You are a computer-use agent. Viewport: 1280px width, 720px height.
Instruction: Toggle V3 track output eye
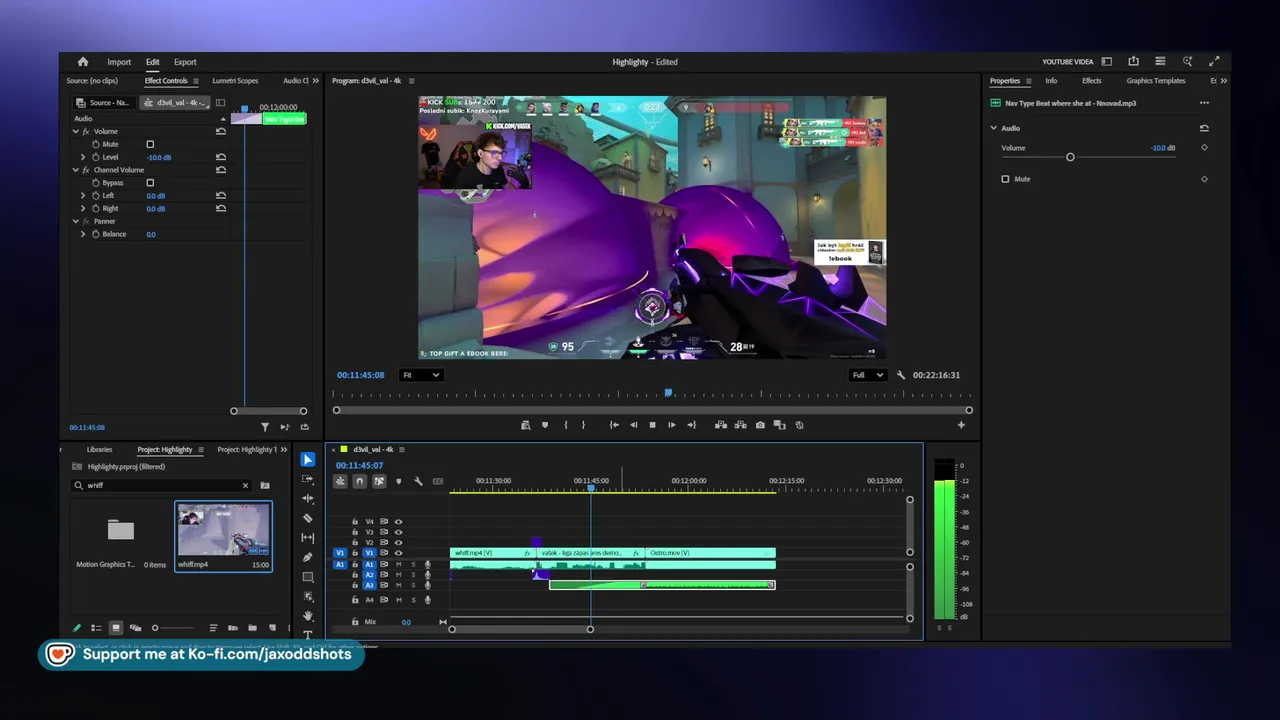(x=398, y=532)
